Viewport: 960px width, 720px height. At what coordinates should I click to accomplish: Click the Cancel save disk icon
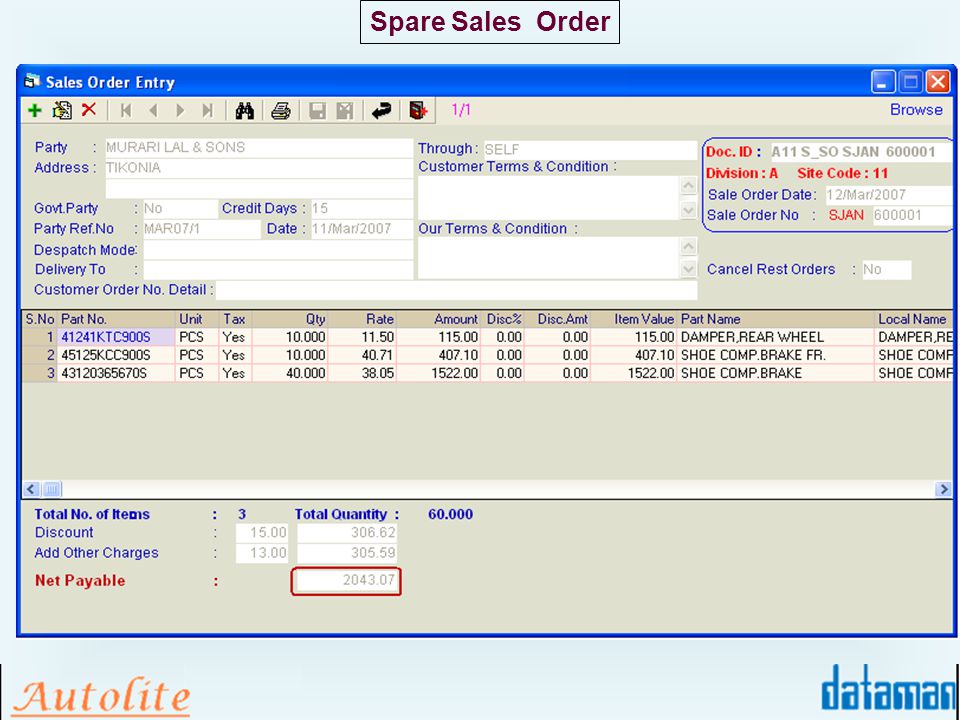click(x=345, y=111)
